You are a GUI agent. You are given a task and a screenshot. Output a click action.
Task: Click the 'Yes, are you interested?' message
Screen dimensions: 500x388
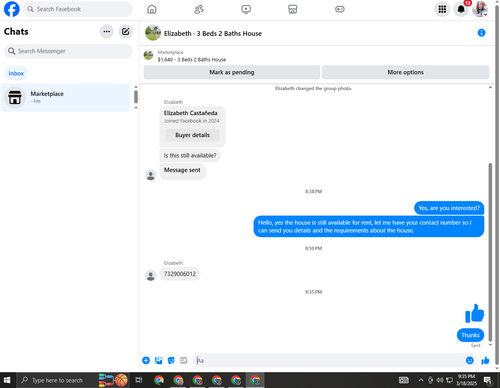449,208
